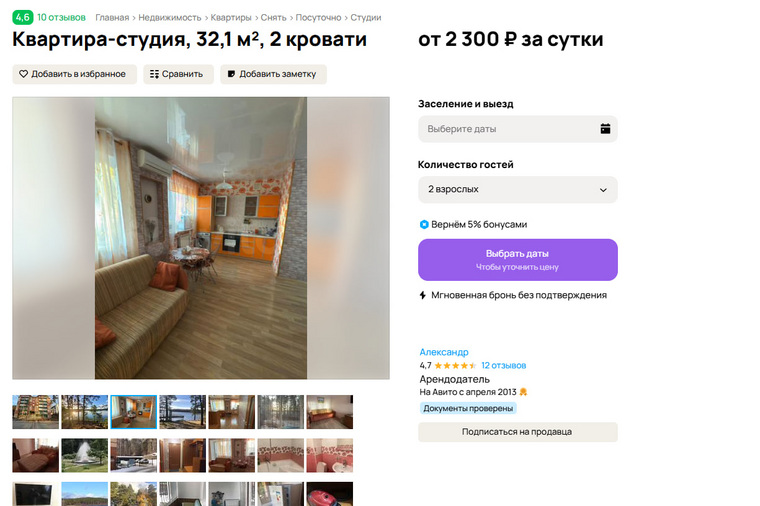Click the compare list icon
Viewport: 760px width, 506px height.
coord(154,74)
